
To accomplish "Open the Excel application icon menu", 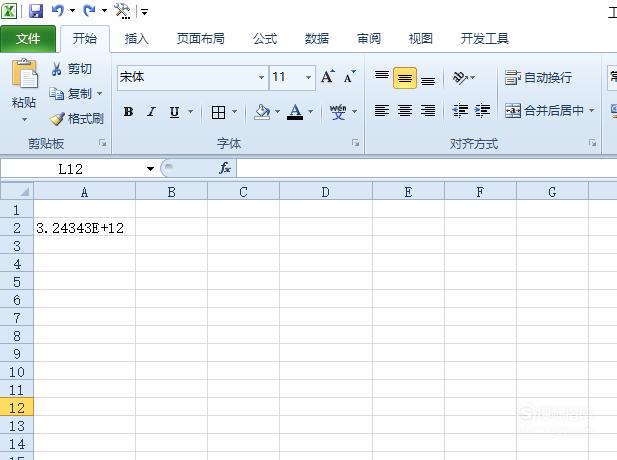I will click(9, 11).
